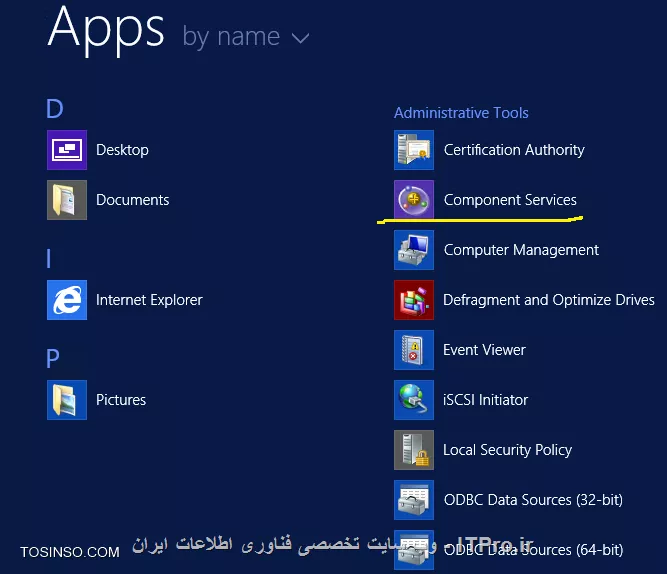Open the Desktop tile icon
Viewport: 667px width, 574px height.
[x=67, y=150]
